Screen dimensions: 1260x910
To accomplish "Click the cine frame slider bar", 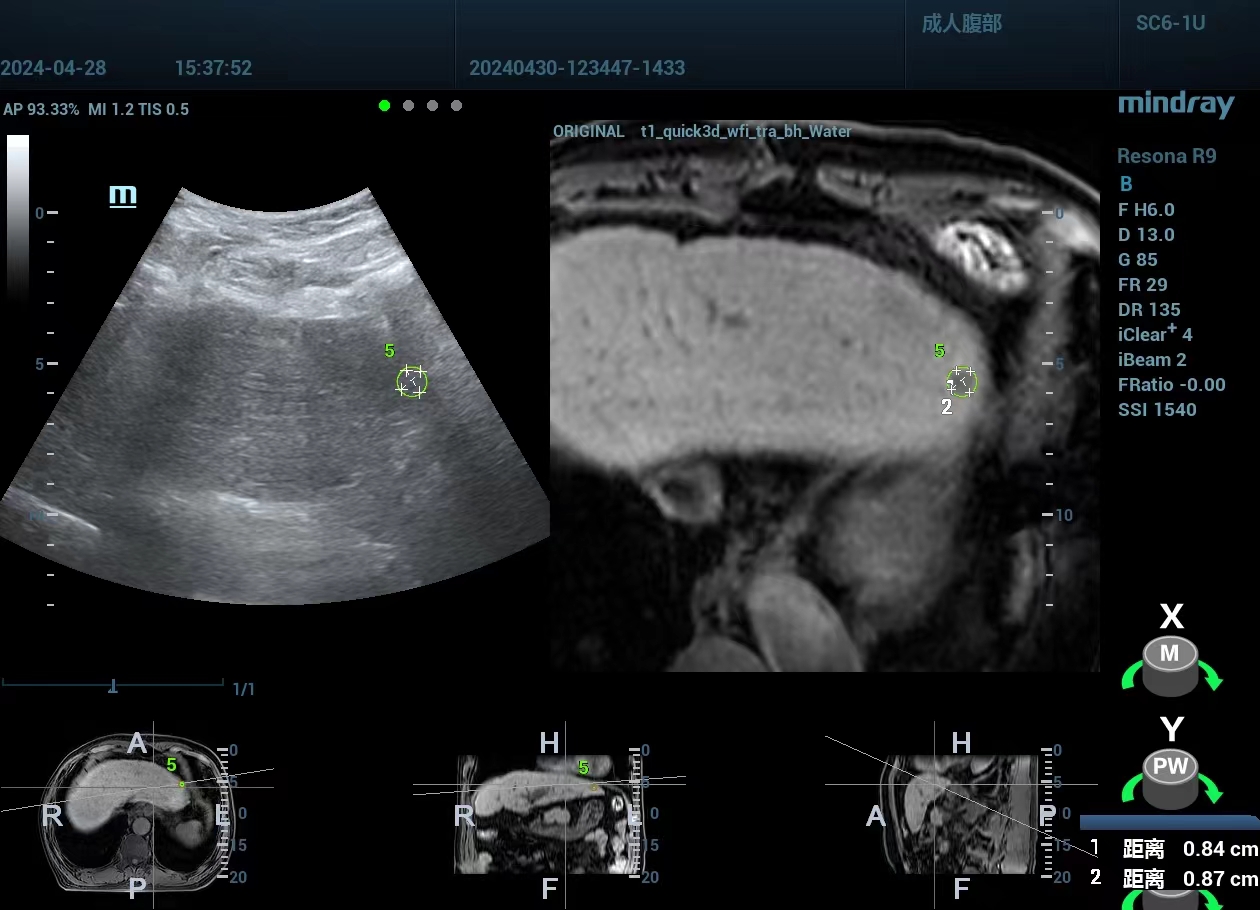I will [x=113, y=686].
